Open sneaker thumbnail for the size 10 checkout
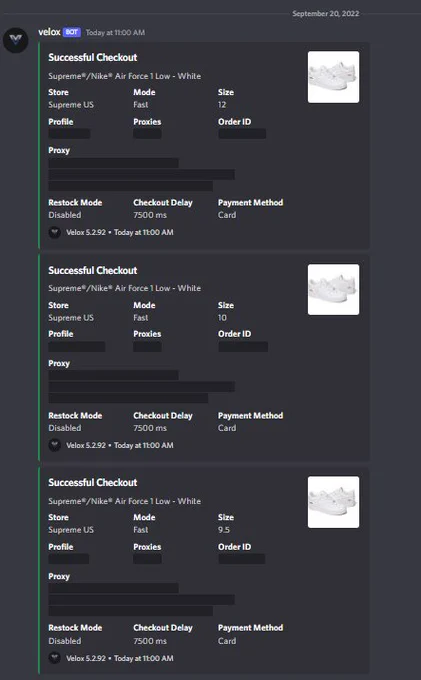421x680 pixels. tap(333, 289)
